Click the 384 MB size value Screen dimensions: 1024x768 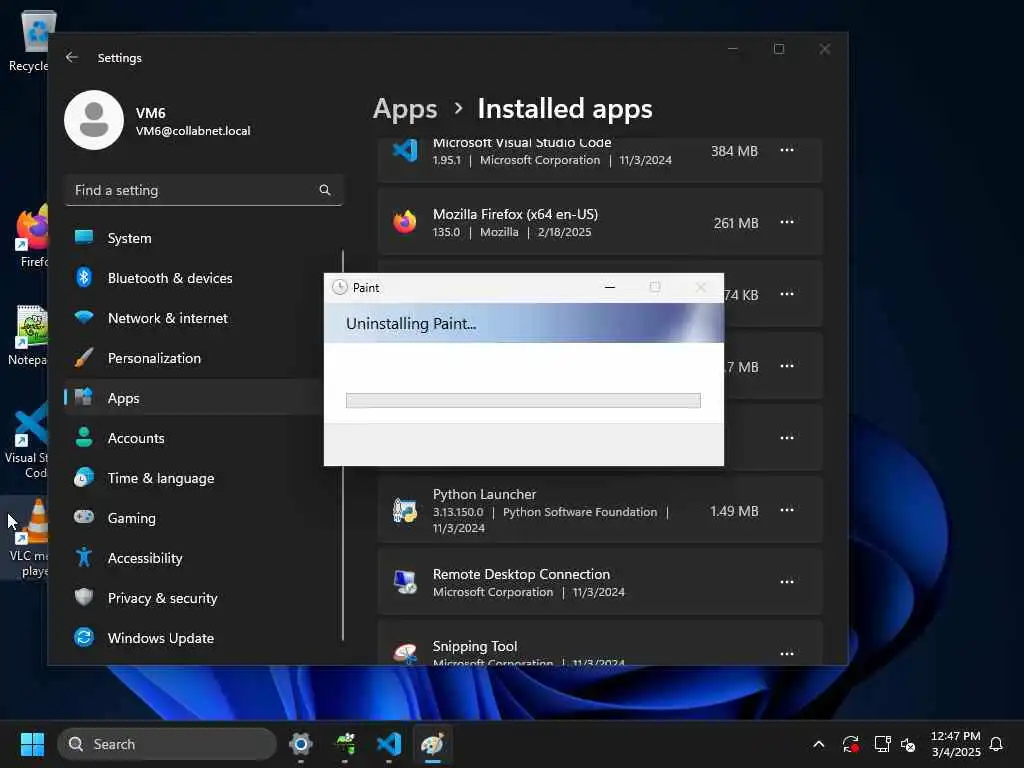pyautogui.click(x=735, y=151)
